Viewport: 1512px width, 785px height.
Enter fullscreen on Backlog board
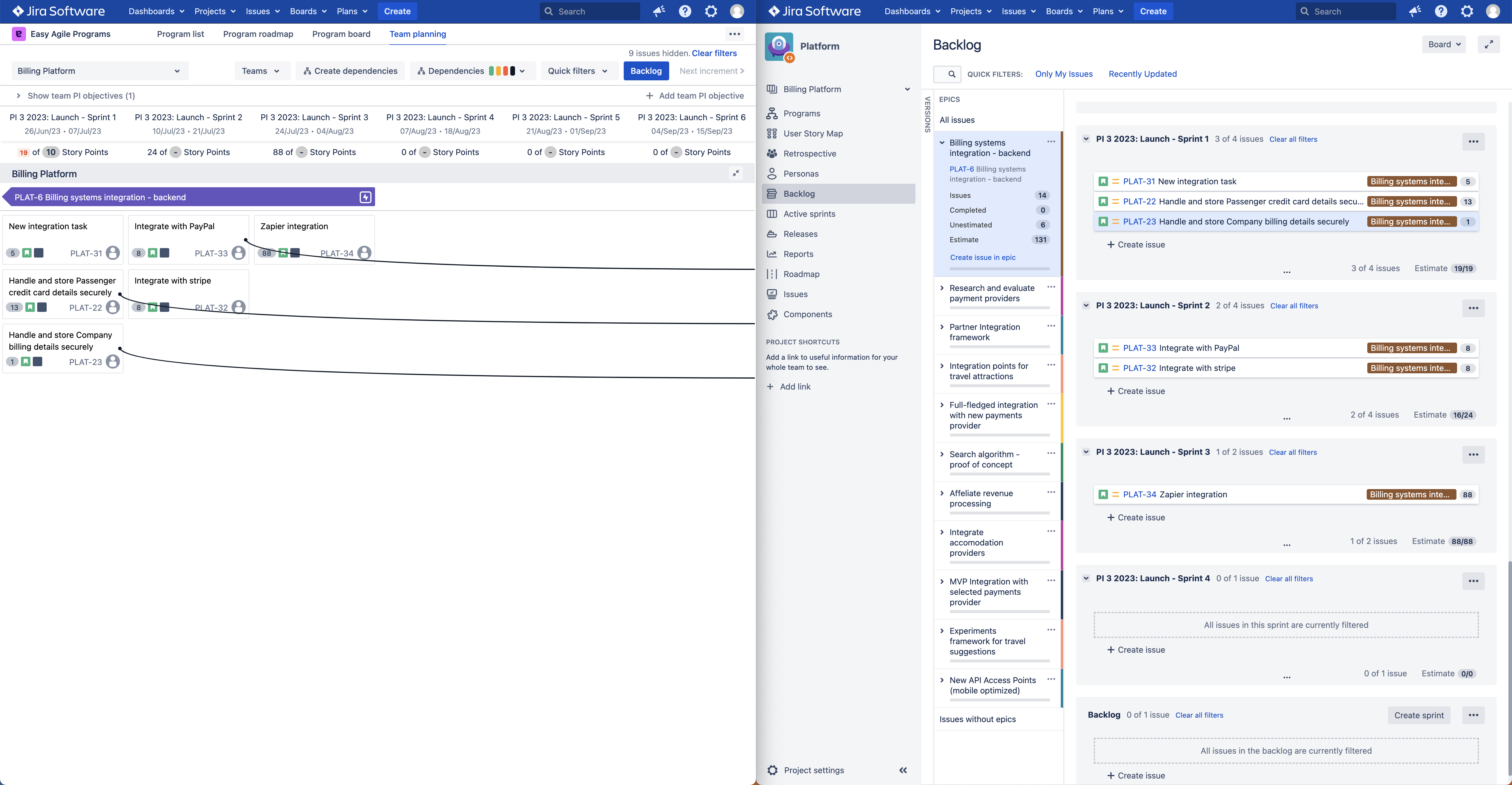(x=1488, y=45)
